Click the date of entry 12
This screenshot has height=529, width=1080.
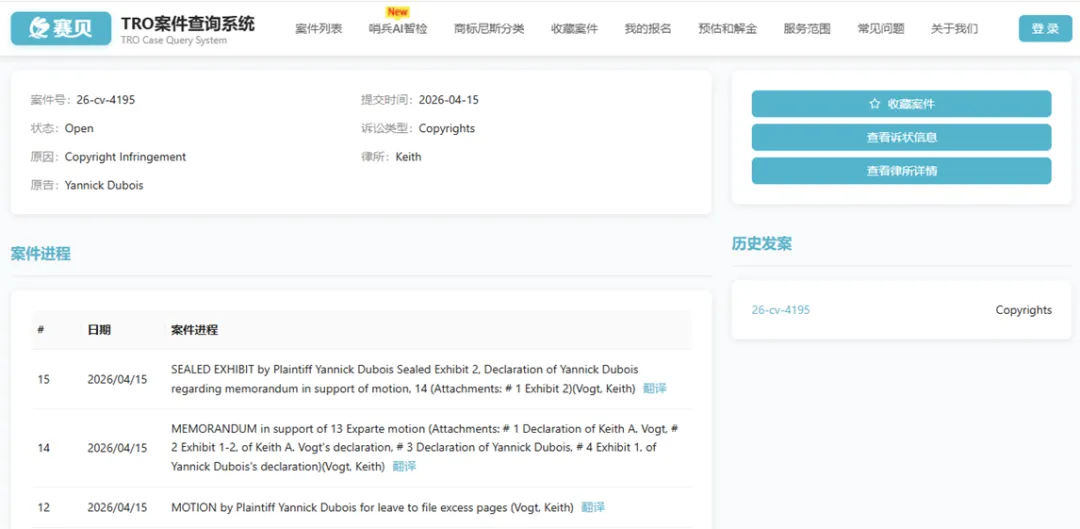117,508
